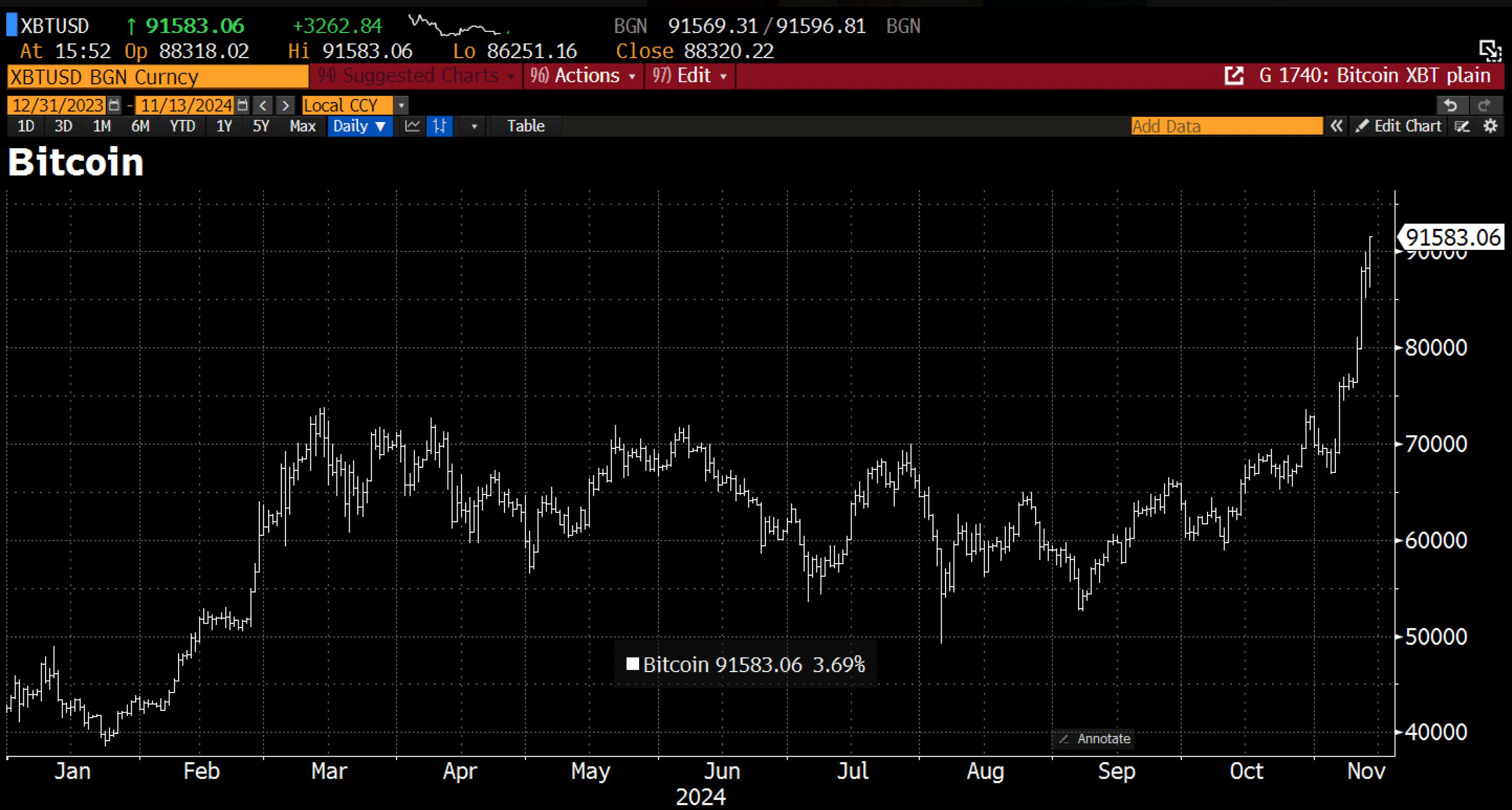Open end date calendar picker icon
The height and width of the screenshot is (810, 1512).
(x=243, y=106)
